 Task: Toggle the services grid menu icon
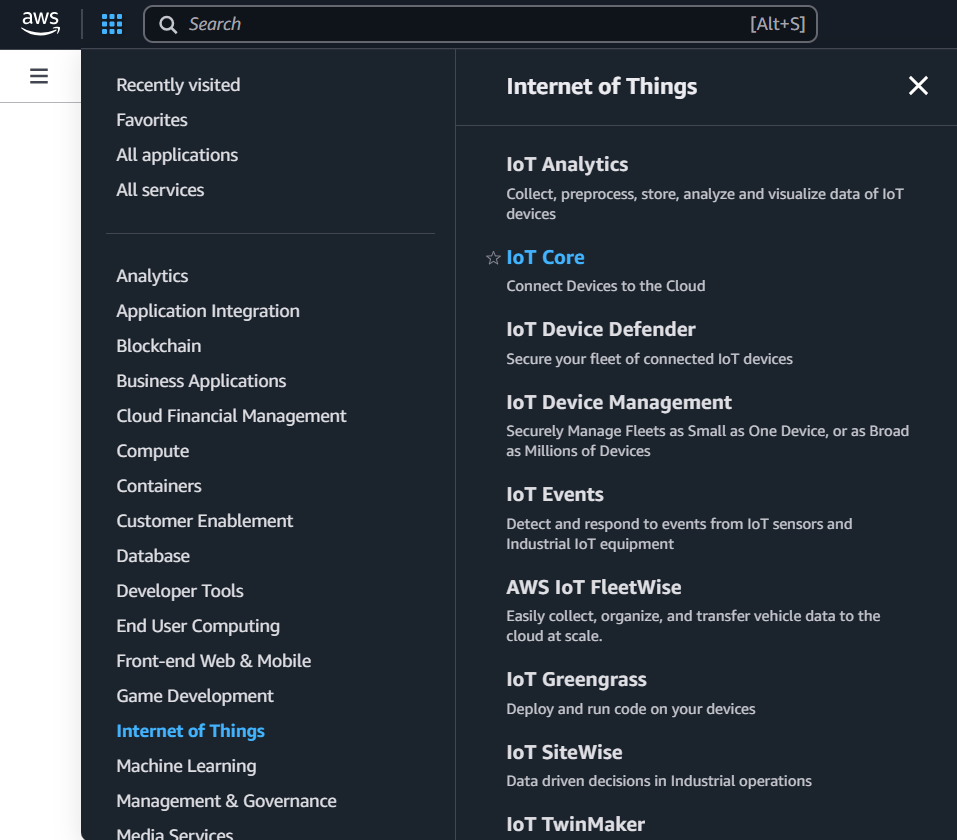click(x=112, y=24)
